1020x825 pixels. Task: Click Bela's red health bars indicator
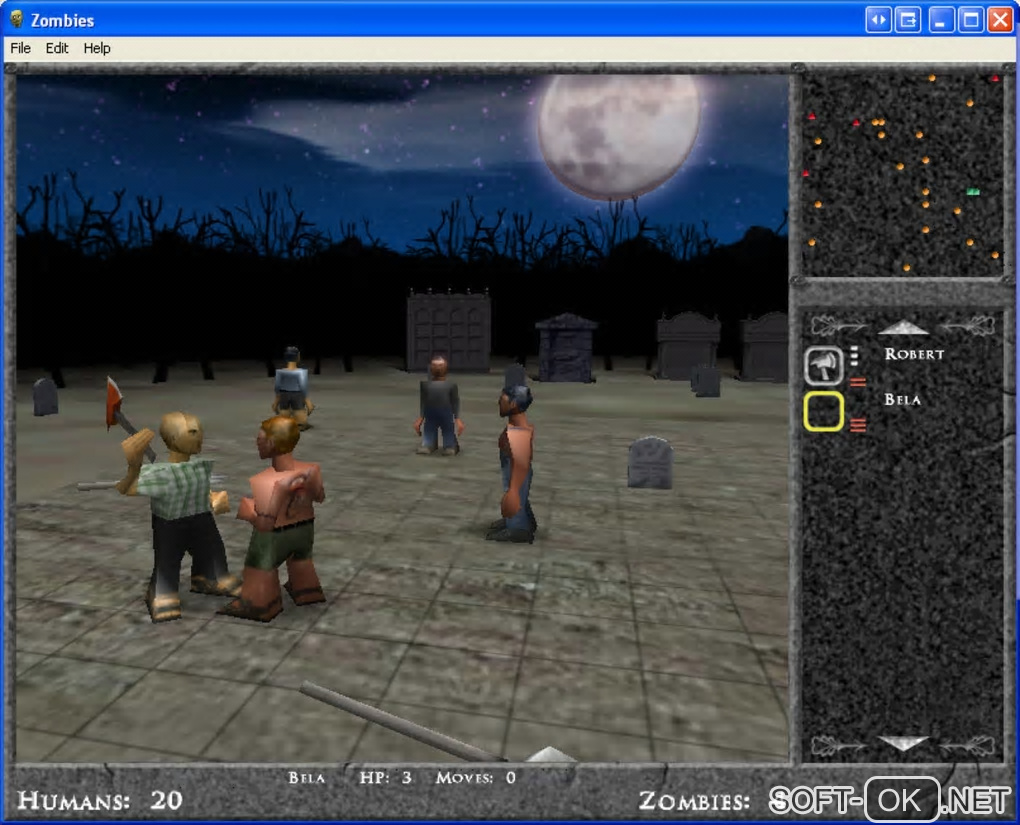click(858, 426)
